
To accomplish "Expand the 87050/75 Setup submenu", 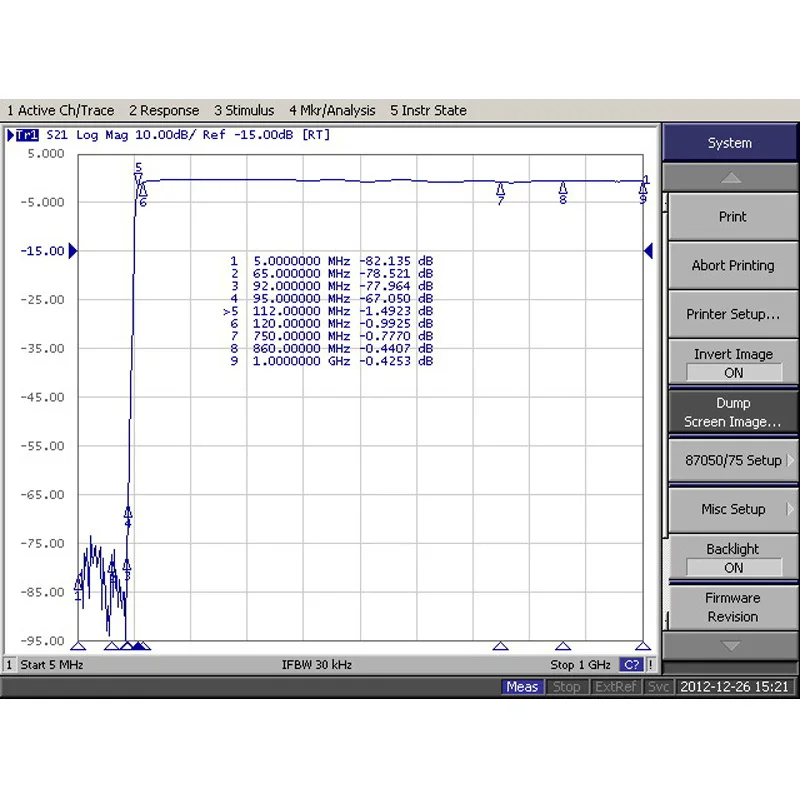I will tap(733, 460).
